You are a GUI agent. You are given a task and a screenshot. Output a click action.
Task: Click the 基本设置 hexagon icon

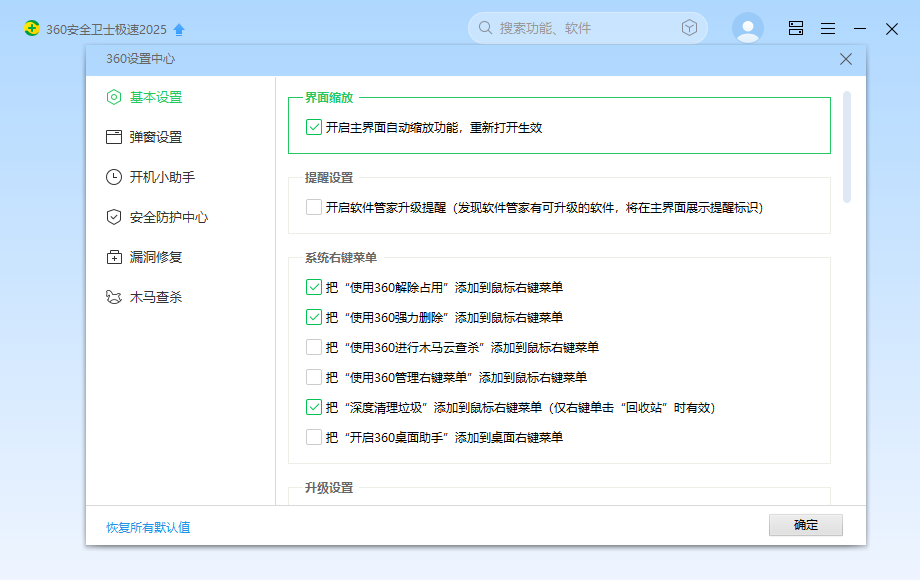[114, 97]
